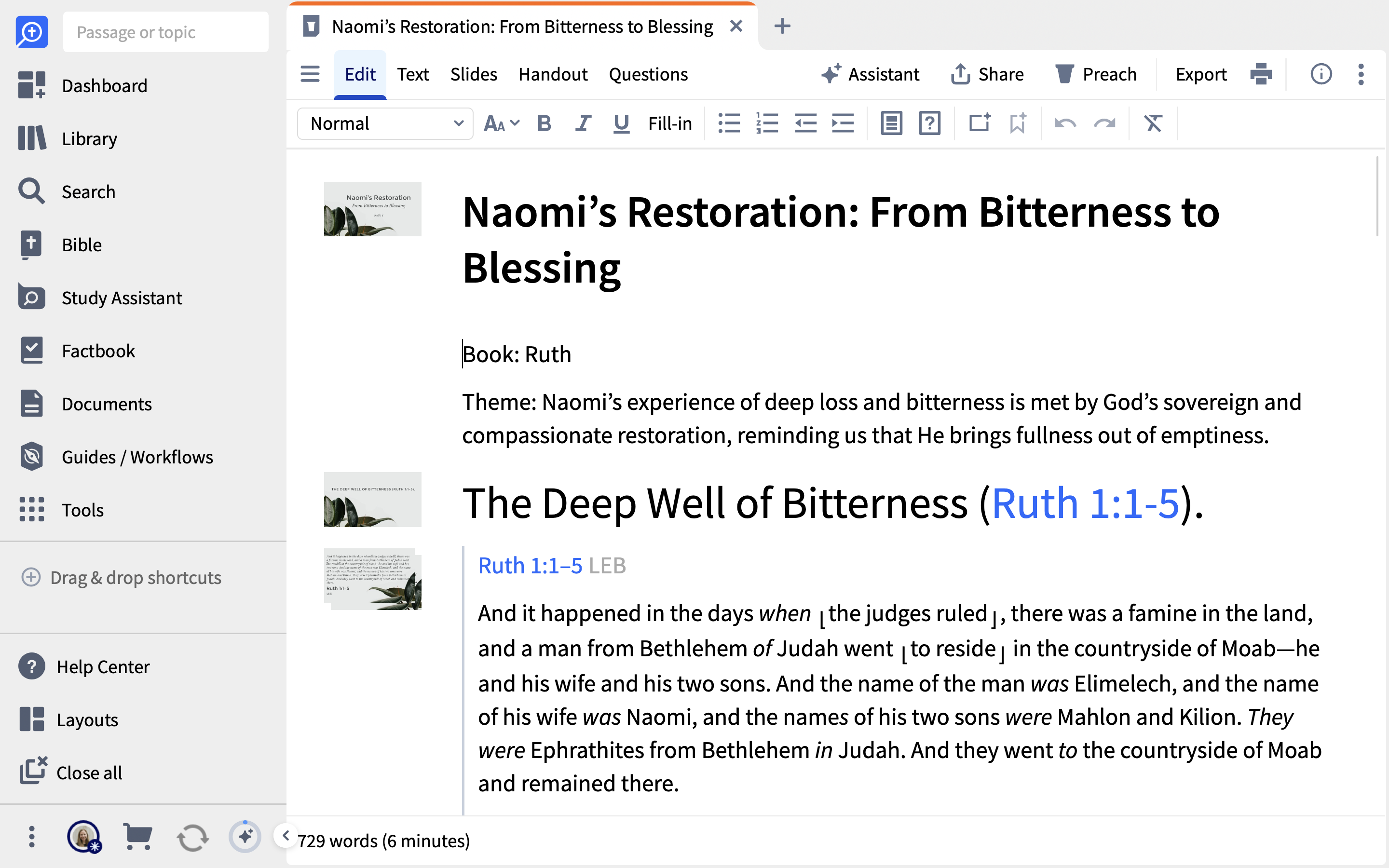
Task: Undo the last edit
Action: point(1065,123)
